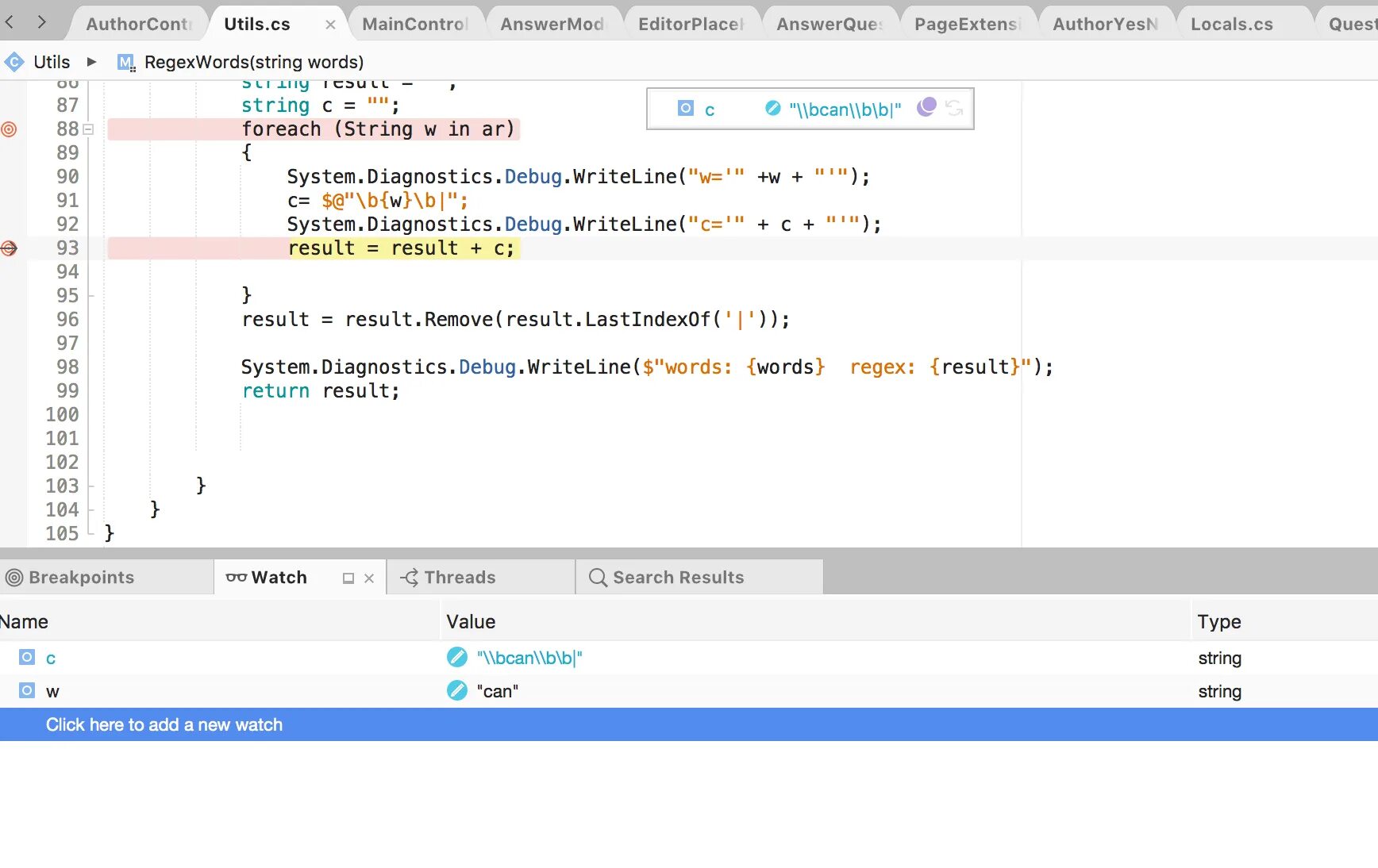Click the fold end marker at line 104
Image resolution: width=1378 pixels, height=868 pixels.
pos(90,509)
